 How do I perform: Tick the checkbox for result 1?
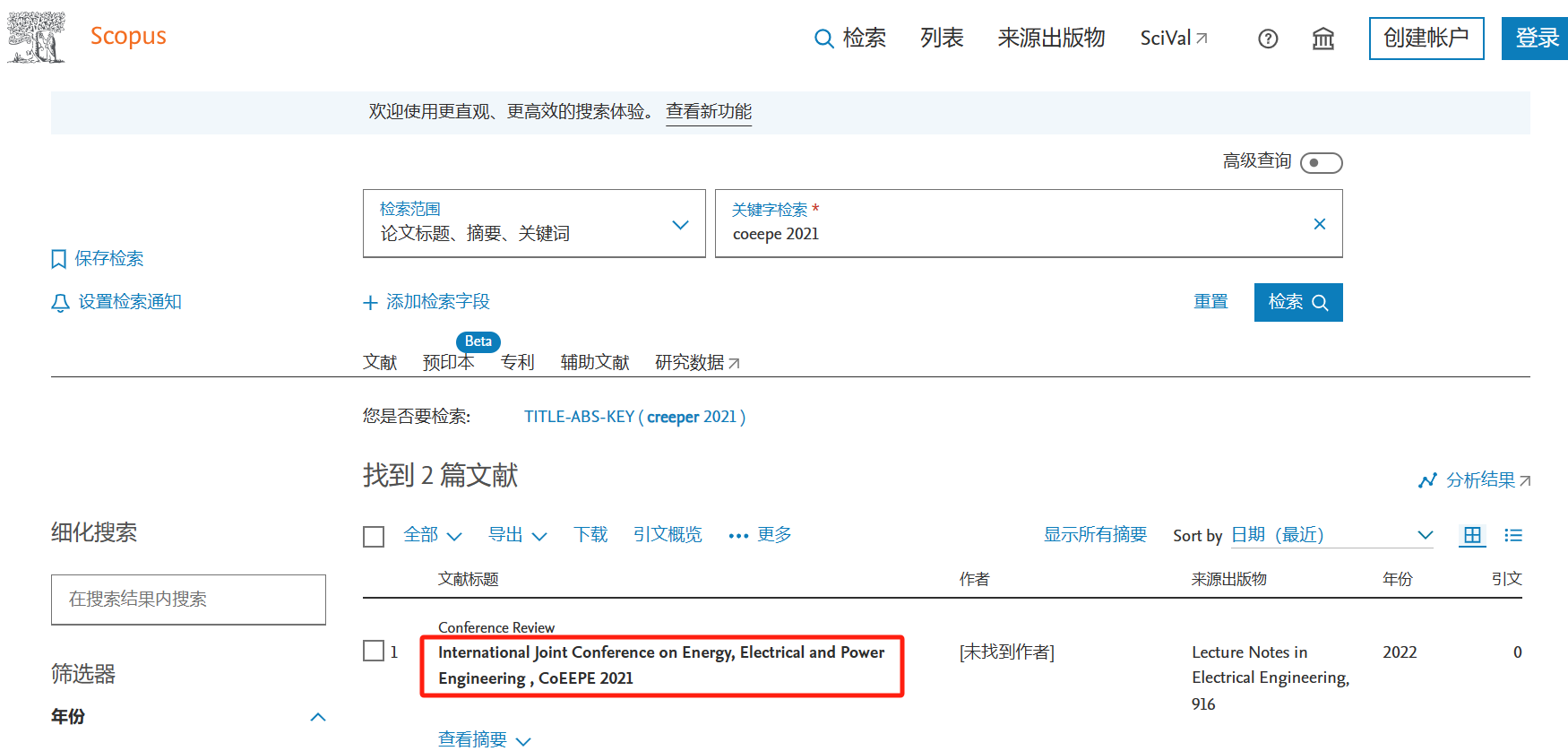click(374, 651)
